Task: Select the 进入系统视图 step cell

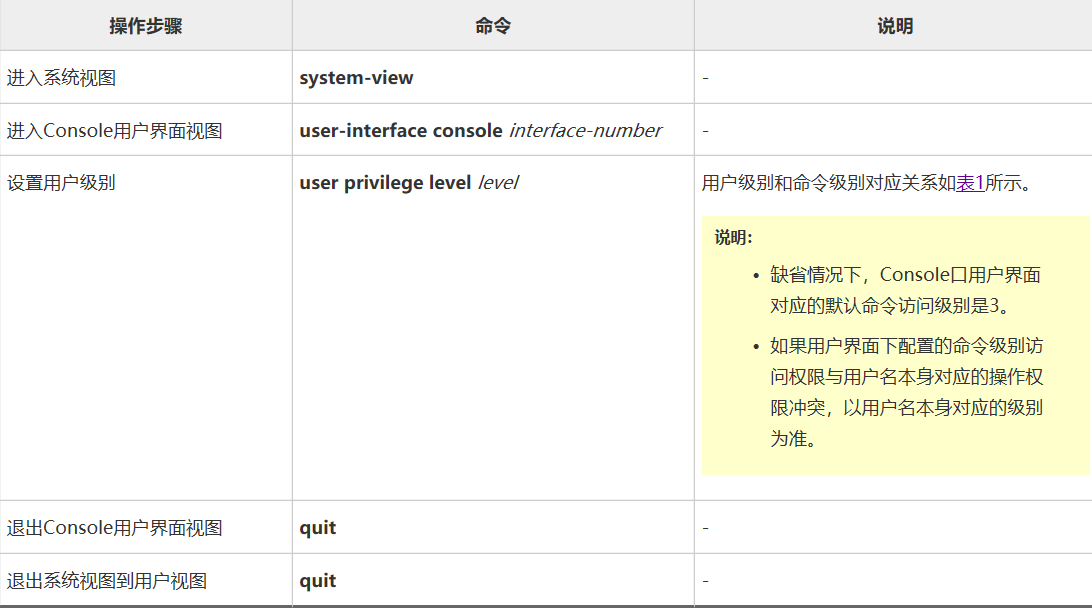Action: [x=62, y=78]
